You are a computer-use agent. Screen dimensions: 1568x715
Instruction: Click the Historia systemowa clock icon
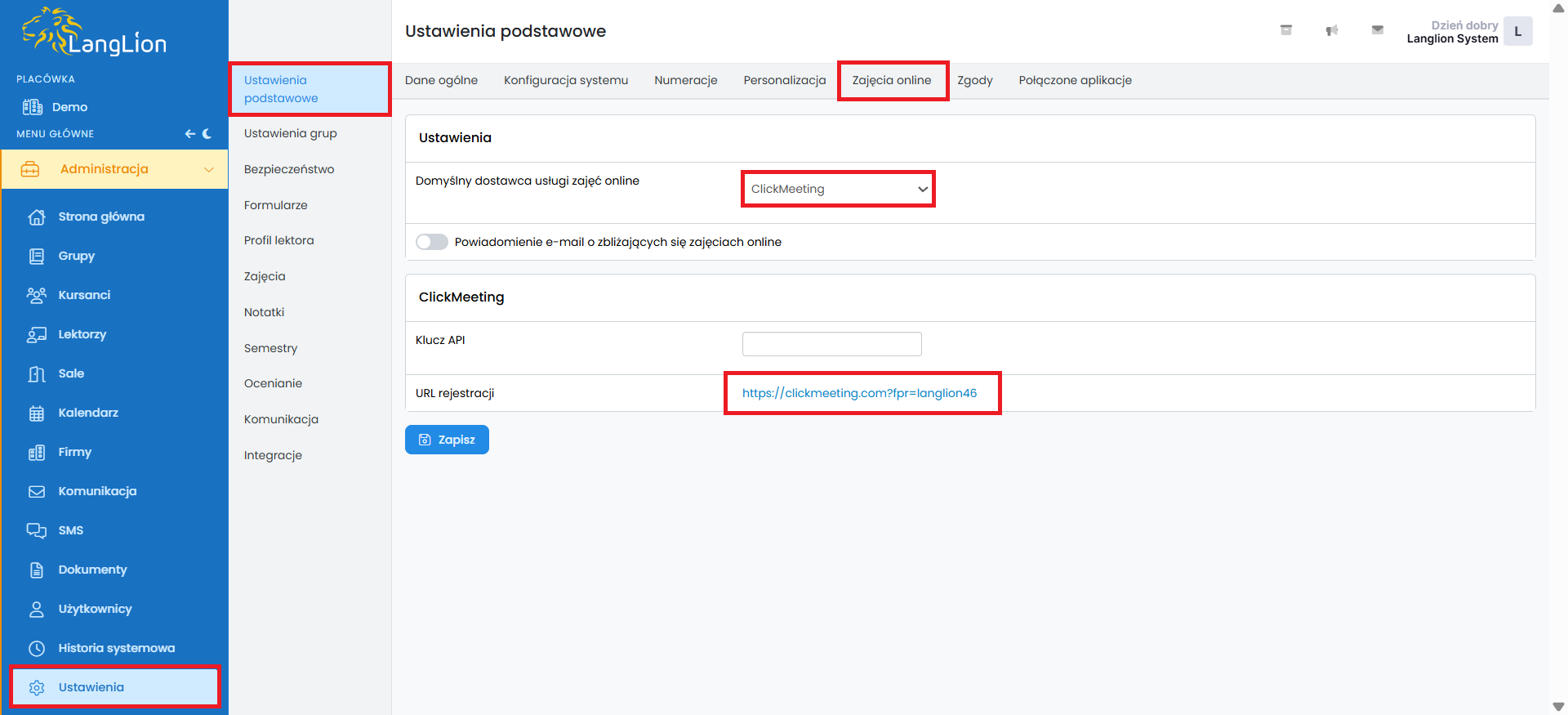click(37, 648)
